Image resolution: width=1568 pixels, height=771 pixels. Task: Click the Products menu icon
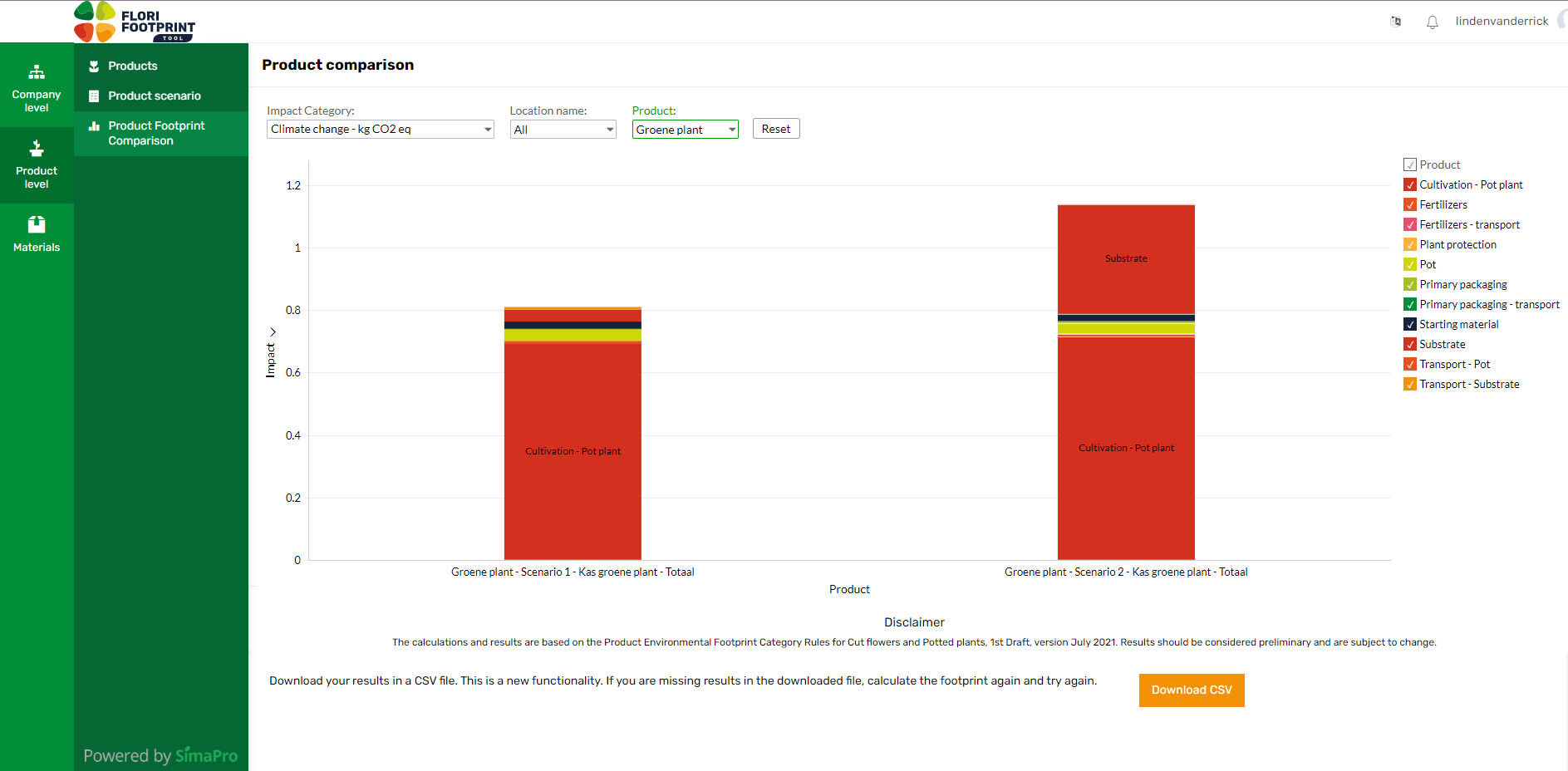click(95, 65)
